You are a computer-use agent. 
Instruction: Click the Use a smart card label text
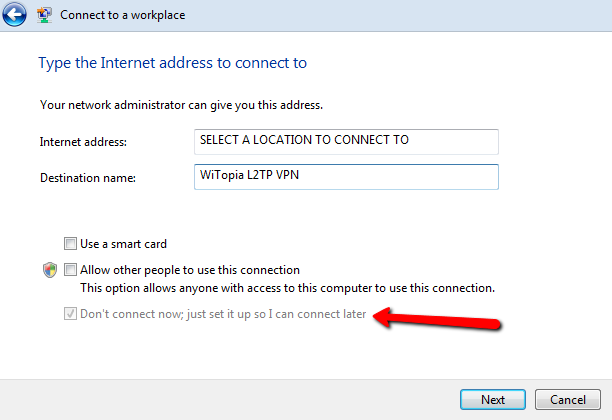point(123,244)
